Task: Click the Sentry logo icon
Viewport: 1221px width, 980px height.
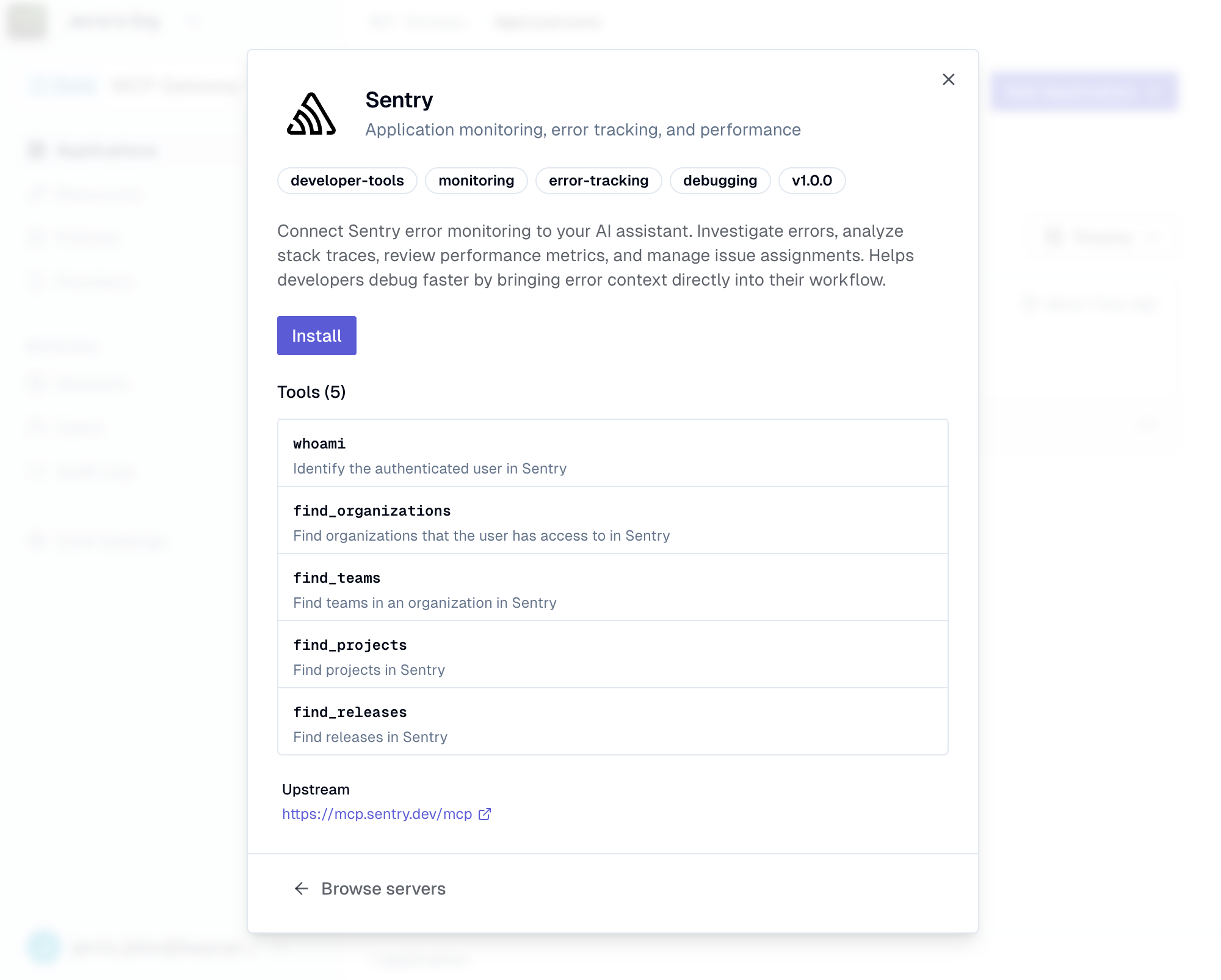Action: coord(311,114)
